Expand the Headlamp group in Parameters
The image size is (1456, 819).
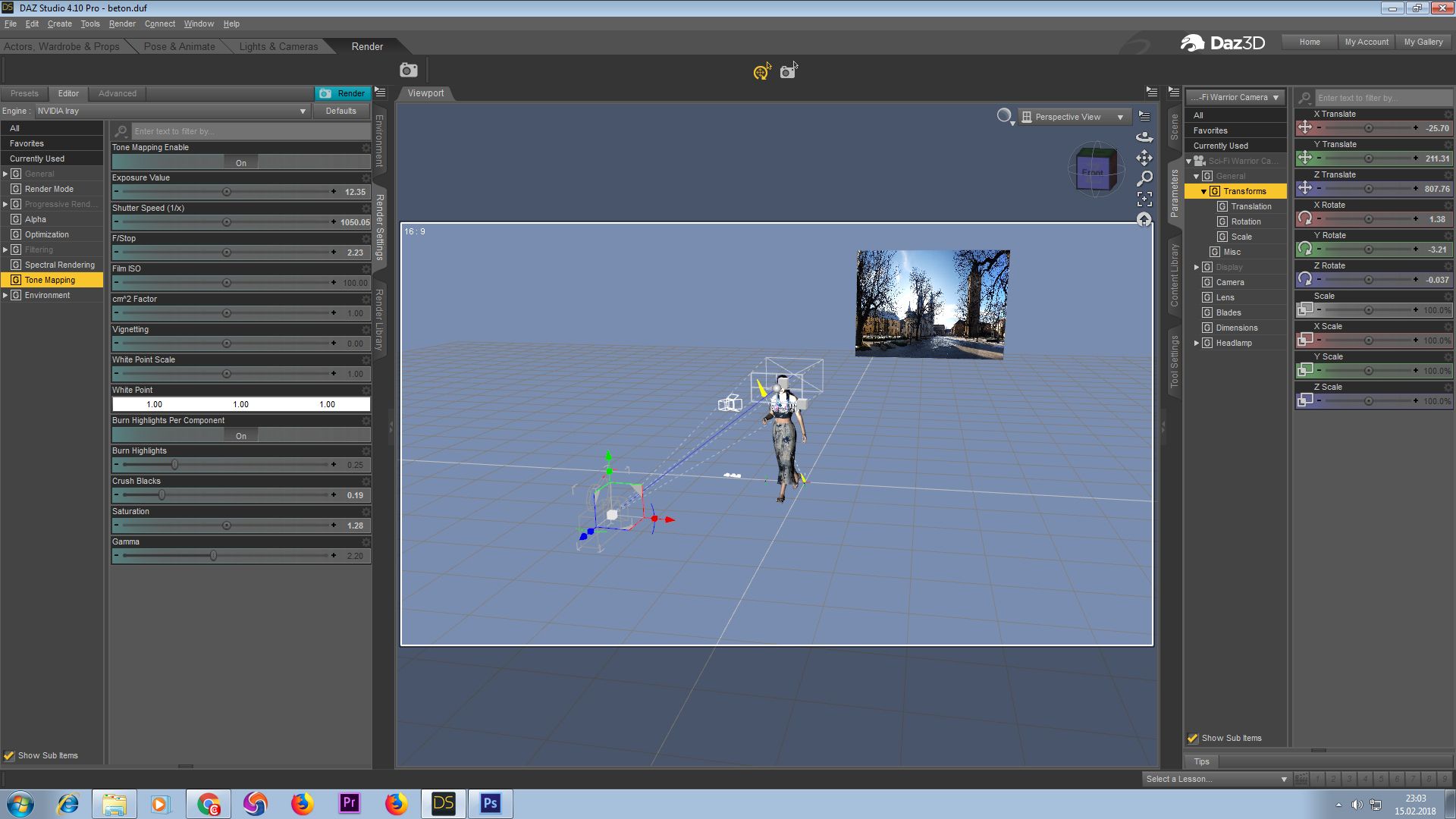pos(1197,343)
